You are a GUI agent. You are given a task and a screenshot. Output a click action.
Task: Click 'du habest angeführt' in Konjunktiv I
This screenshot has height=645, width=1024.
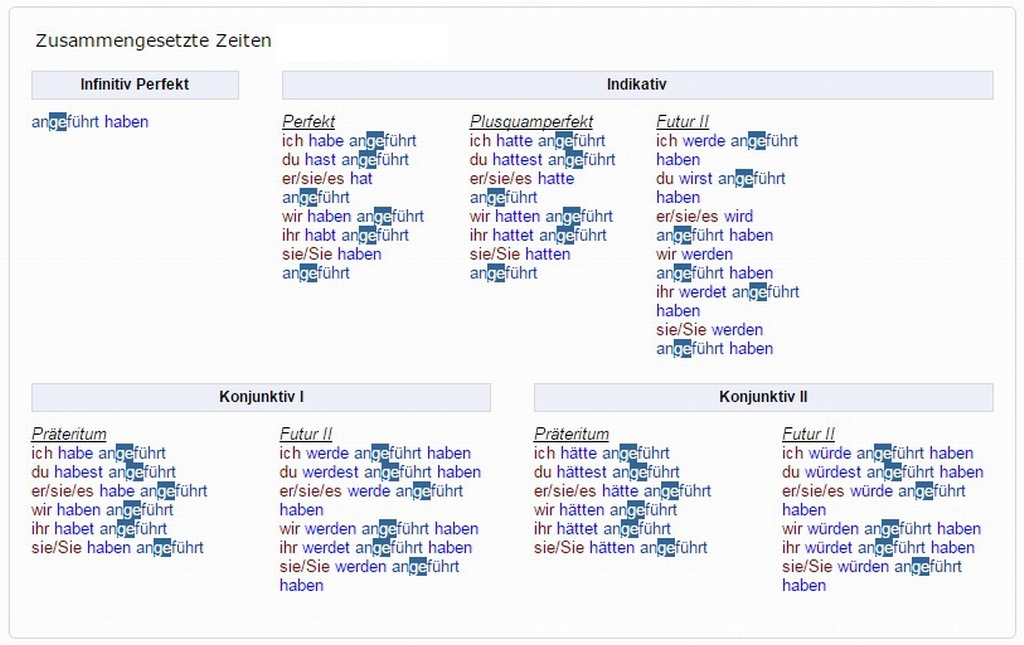[x=103, y=472]
